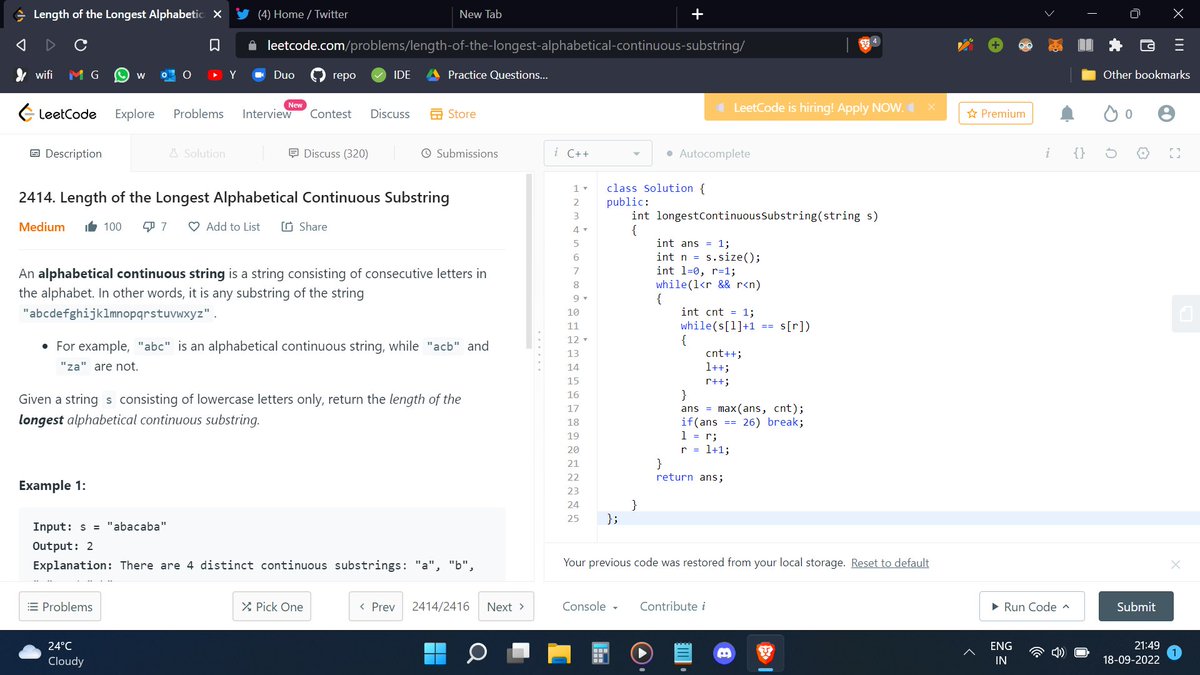The width and height of the screenshot is (1200, 675).
Task: Expand the Run Code options arrow
Action: (1066, 607)
